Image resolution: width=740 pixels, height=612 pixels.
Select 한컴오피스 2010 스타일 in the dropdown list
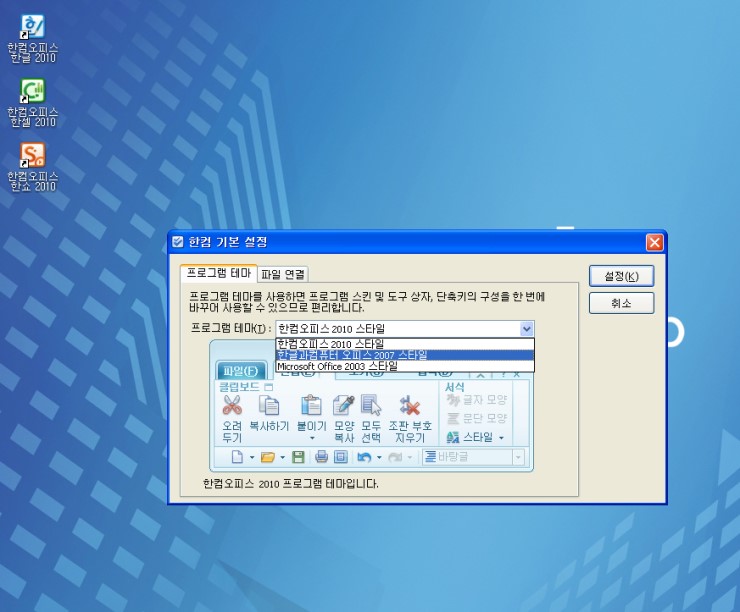click(405, 344)
